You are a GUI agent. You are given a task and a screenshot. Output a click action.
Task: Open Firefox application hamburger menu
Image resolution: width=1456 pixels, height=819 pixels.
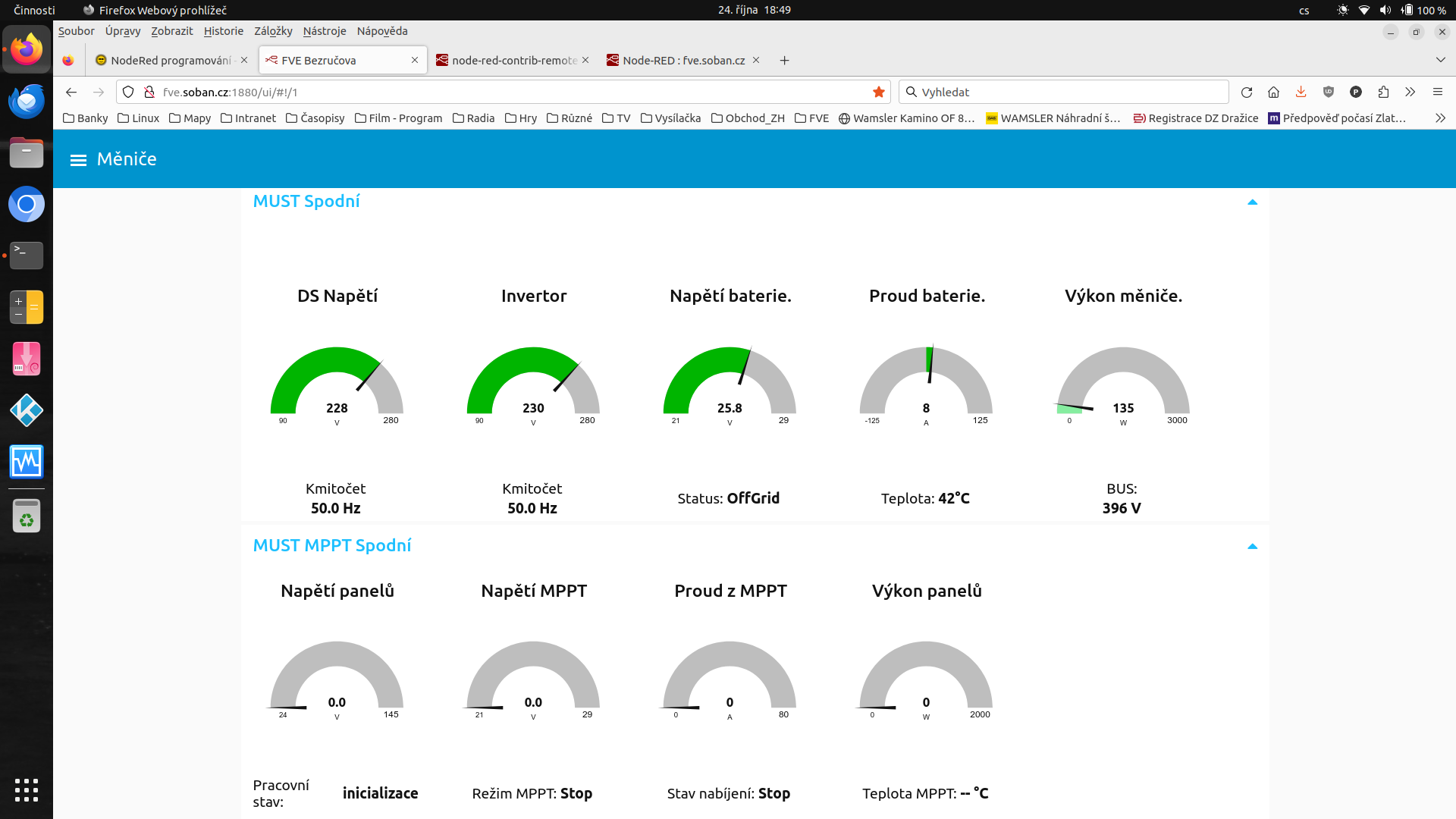[1437, 92]
